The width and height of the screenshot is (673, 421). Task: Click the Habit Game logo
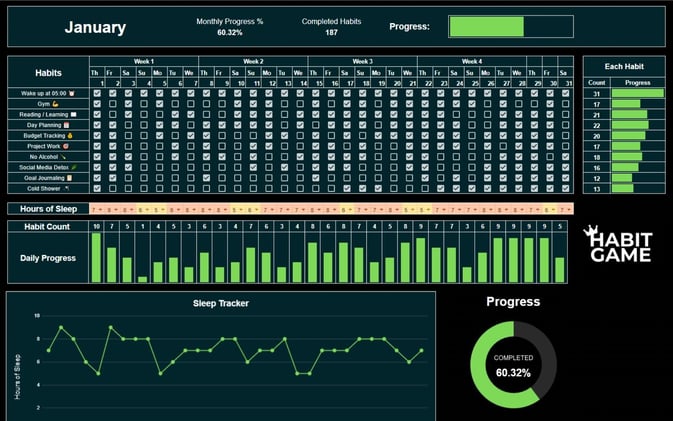pos(618,244)
